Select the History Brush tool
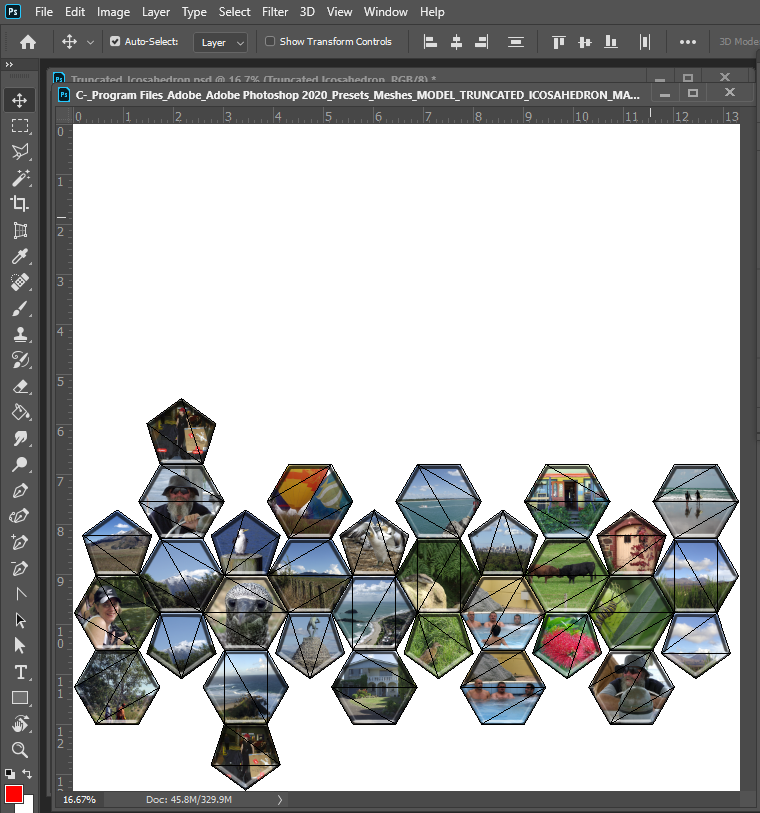Image resolution: width=760 pixels, height=813 pixels. 20,360
